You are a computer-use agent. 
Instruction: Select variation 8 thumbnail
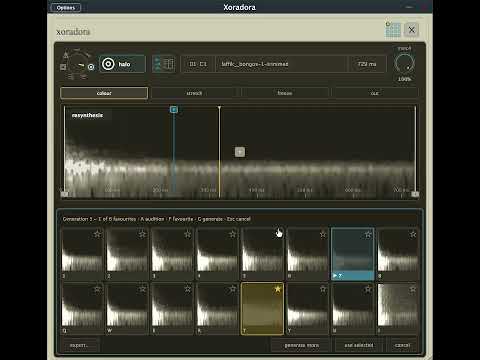point(398,254)
